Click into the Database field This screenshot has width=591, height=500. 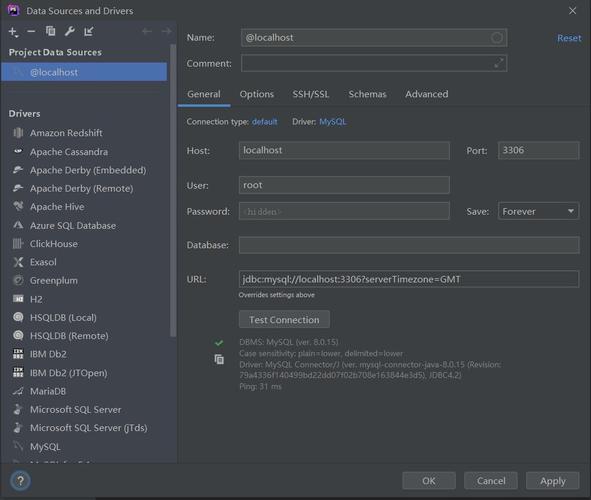409,245
